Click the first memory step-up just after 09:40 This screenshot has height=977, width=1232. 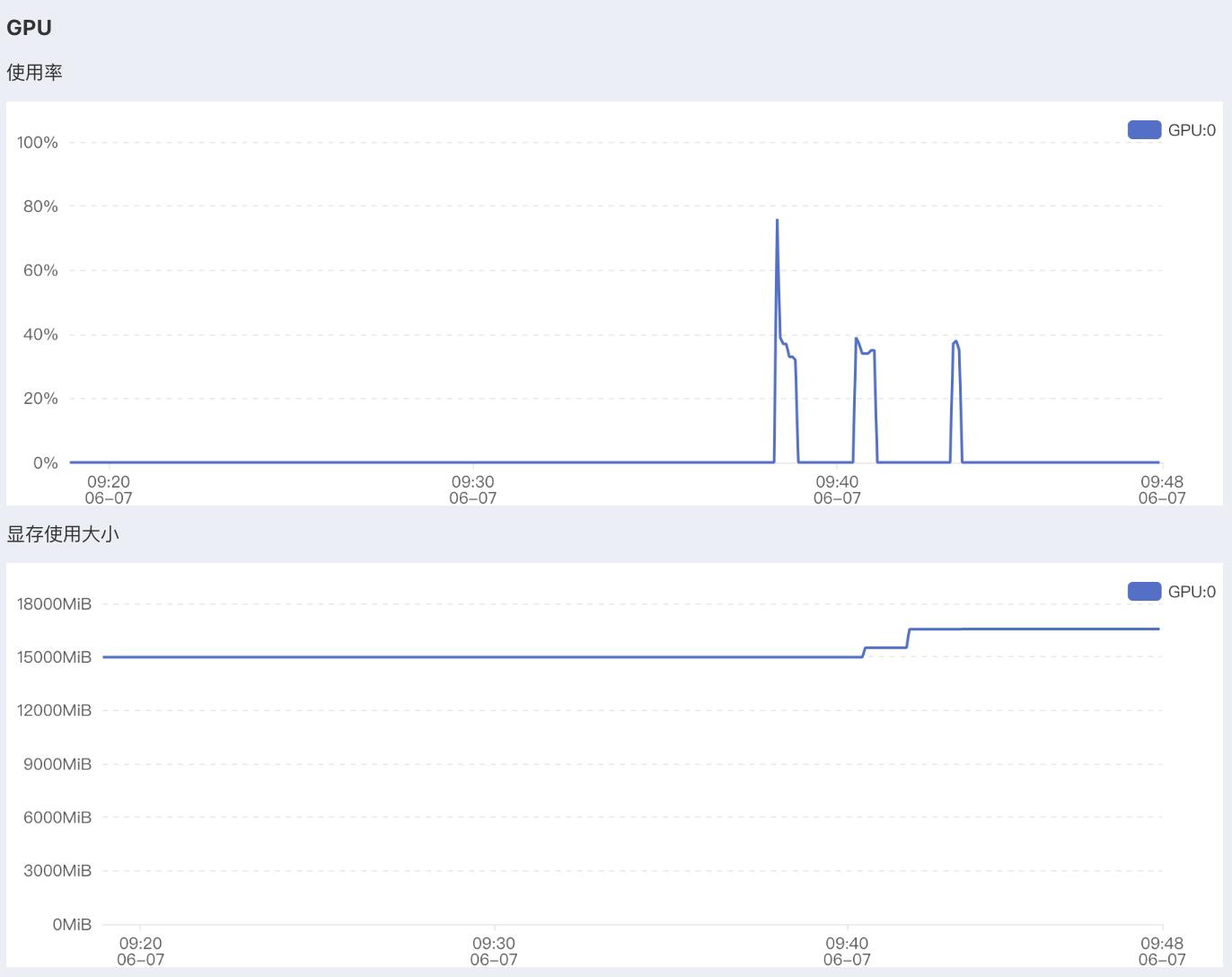865,648
